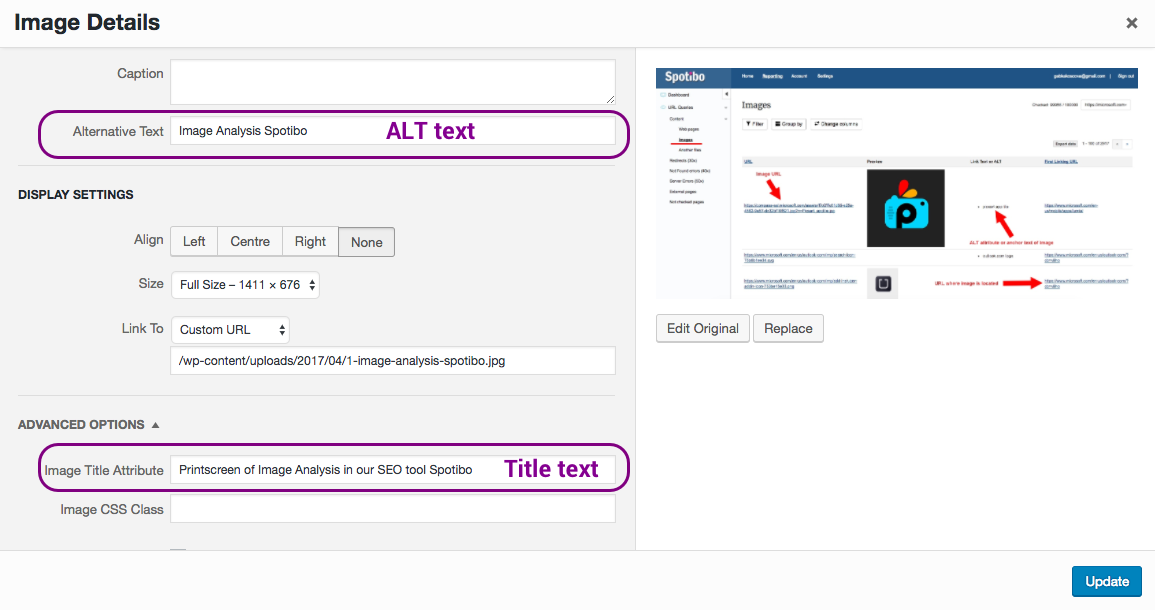Open the Link To dropdown showing Custom URL

pyautogui.click(x=231, y=330)
